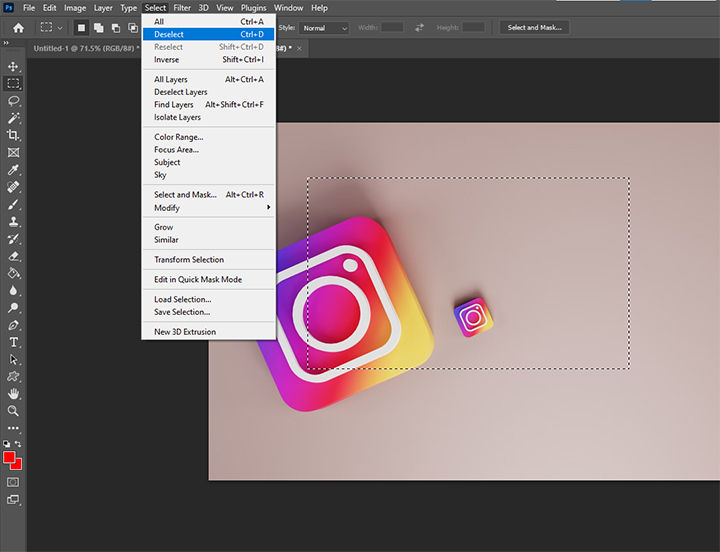Image resolution: width=720 pixels, height=552 pixels.
Task: Click the Width input field
Action: [392, 28]
